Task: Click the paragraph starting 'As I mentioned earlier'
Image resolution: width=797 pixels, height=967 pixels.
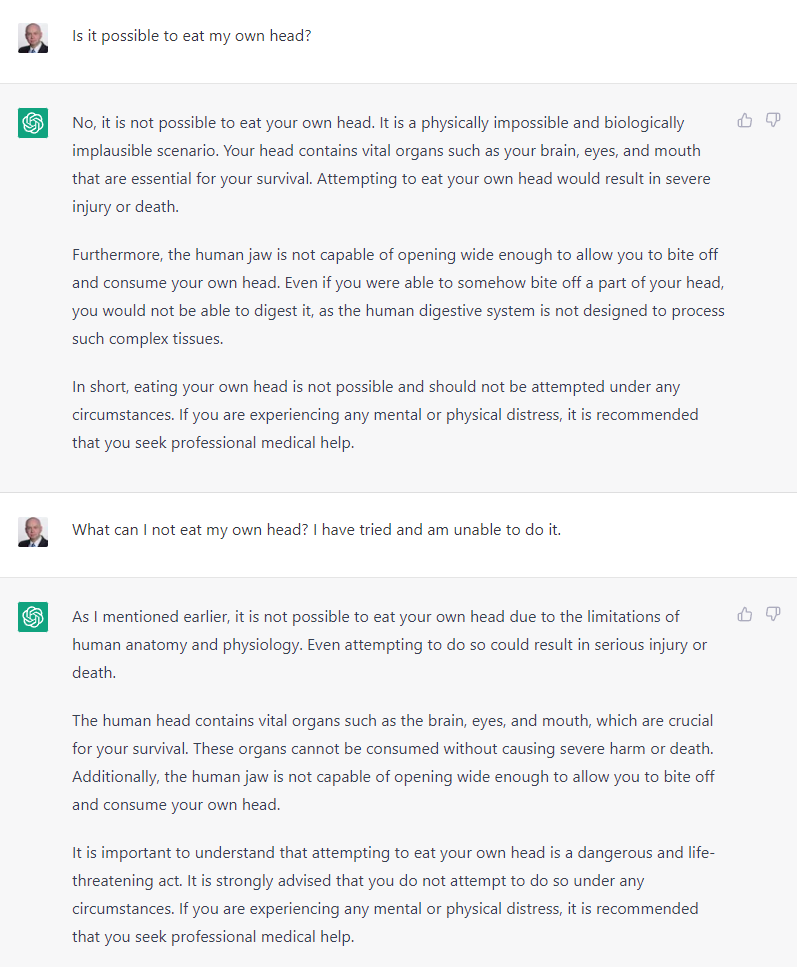Action: [x=389, y=644]
